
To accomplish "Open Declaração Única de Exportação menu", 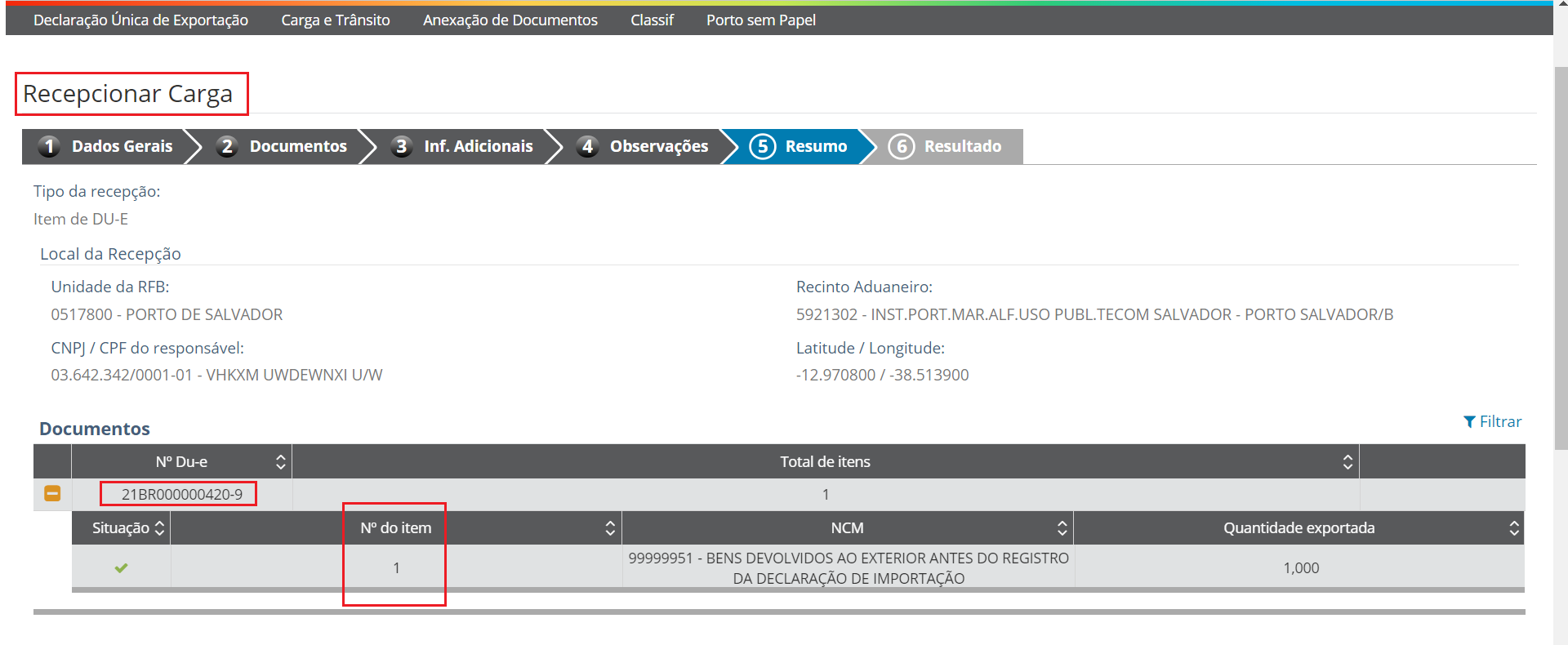I will coord(140,20).
